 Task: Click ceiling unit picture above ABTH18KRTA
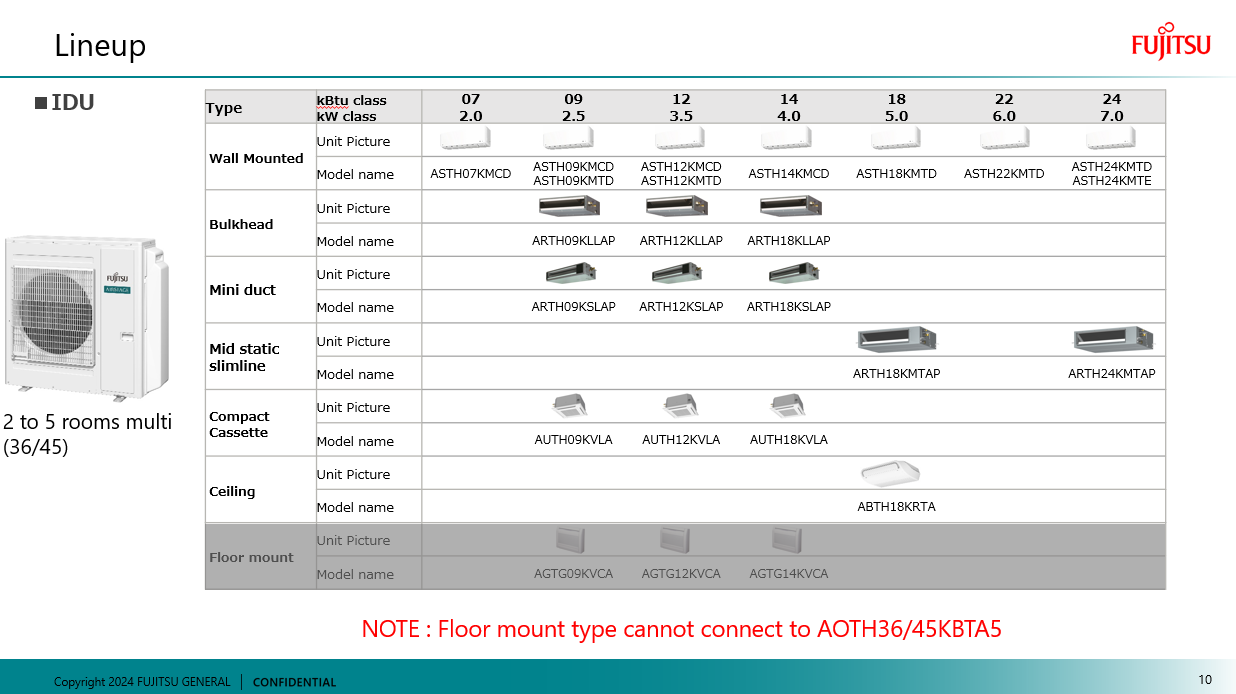click(x=891, y=472)
